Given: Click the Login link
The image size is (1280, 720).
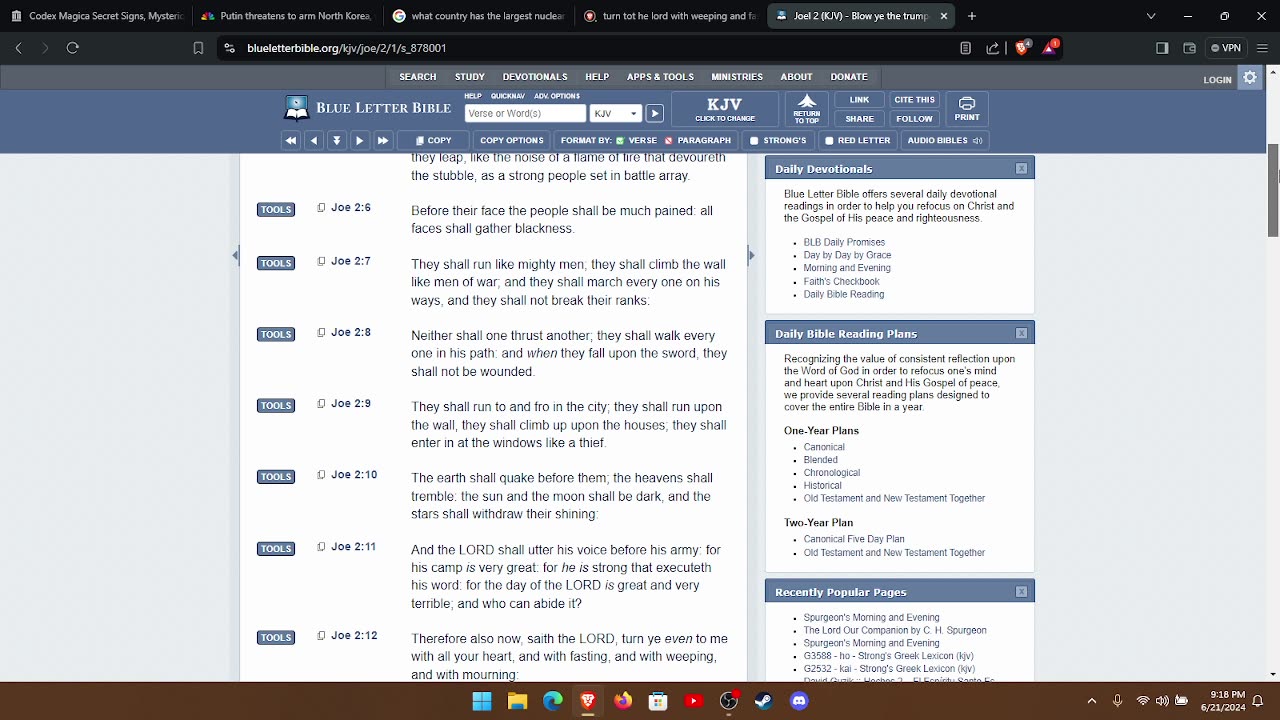Looking at the screenshot, I should (1217, 80).
